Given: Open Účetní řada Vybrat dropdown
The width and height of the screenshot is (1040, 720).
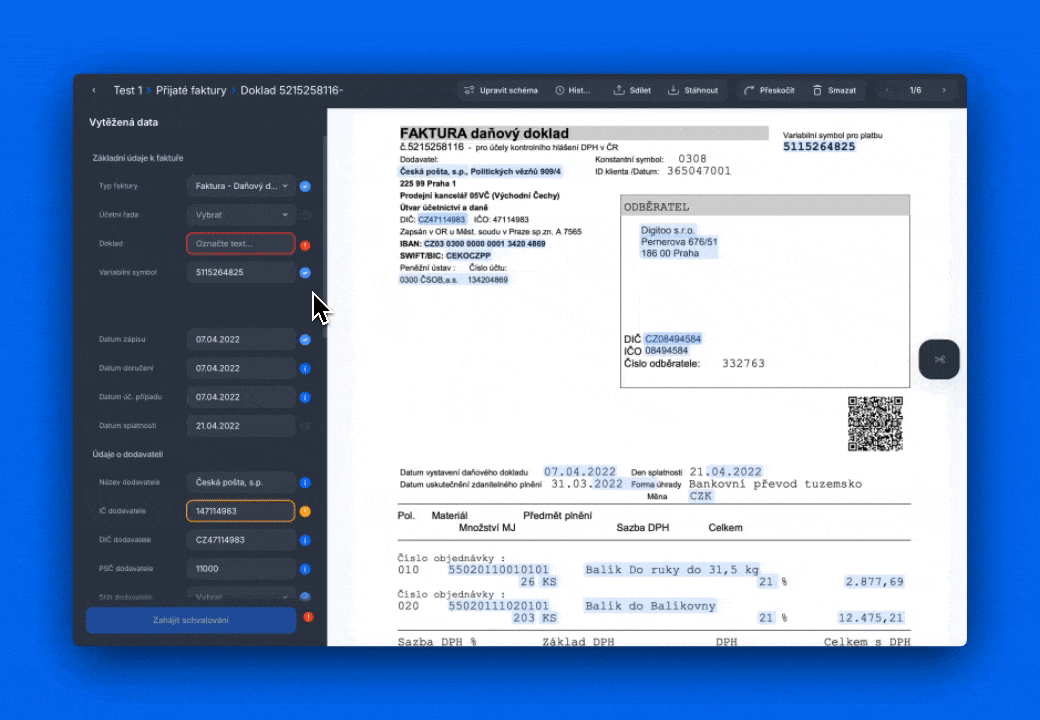Looking at the screenshot, I should click(241, 215).
